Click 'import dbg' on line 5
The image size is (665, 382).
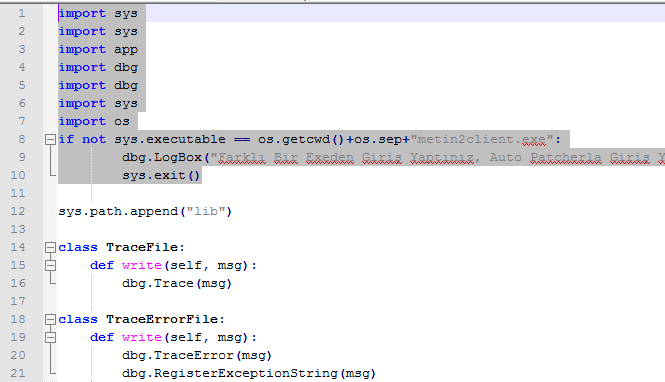coord(98,86)
